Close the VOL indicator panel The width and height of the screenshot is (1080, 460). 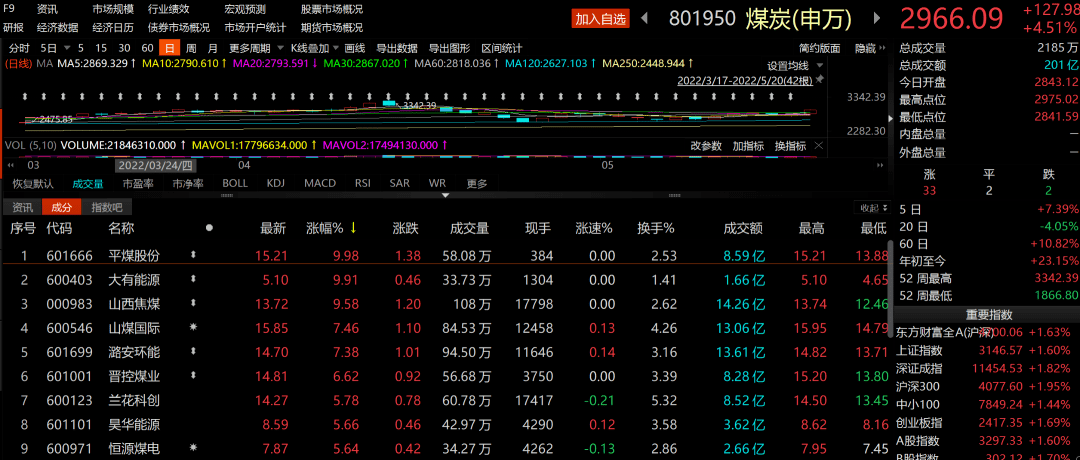[x=819, y=145]
